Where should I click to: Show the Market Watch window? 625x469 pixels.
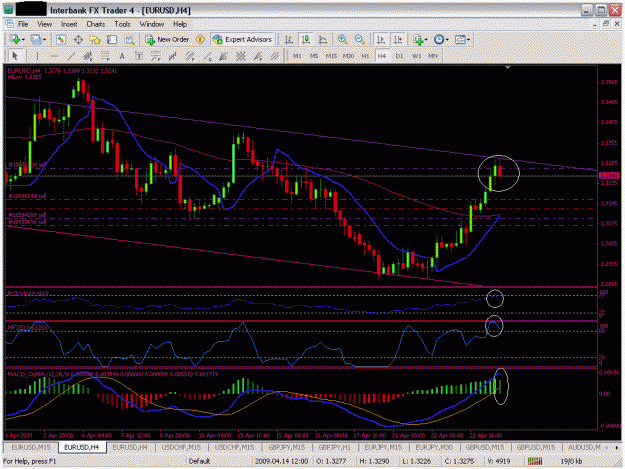[61, 39]
